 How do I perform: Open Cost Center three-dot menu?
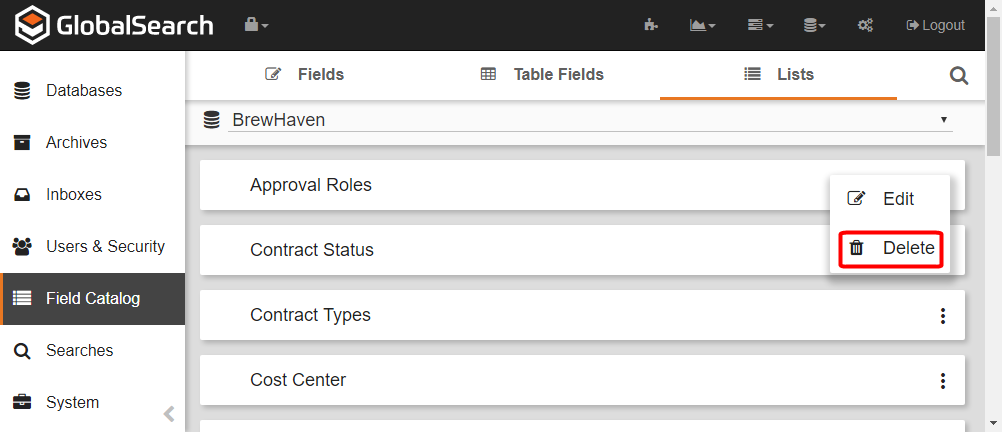point(942,381)
